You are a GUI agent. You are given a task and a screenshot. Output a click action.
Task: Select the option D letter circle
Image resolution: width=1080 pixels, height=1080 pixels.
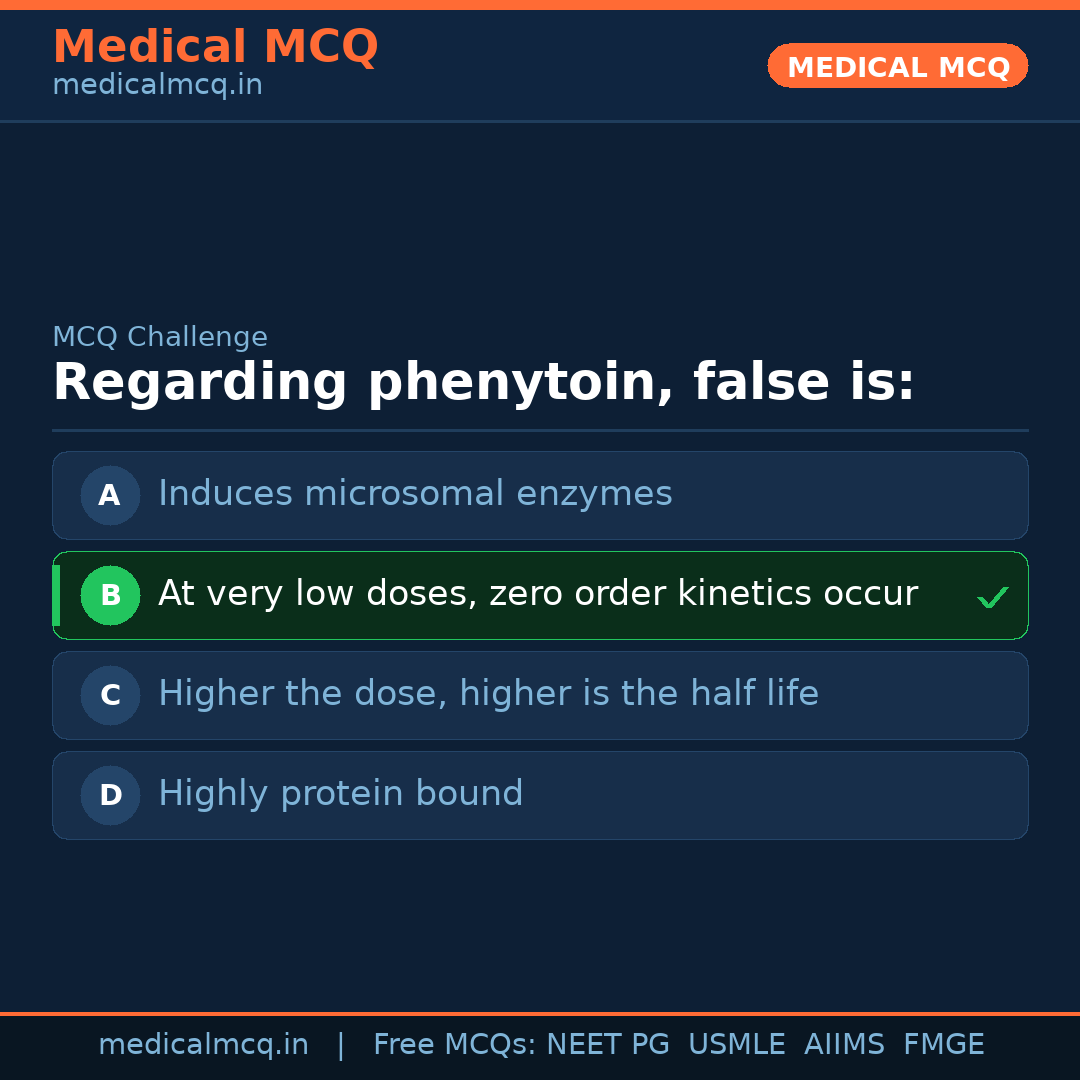110,795
